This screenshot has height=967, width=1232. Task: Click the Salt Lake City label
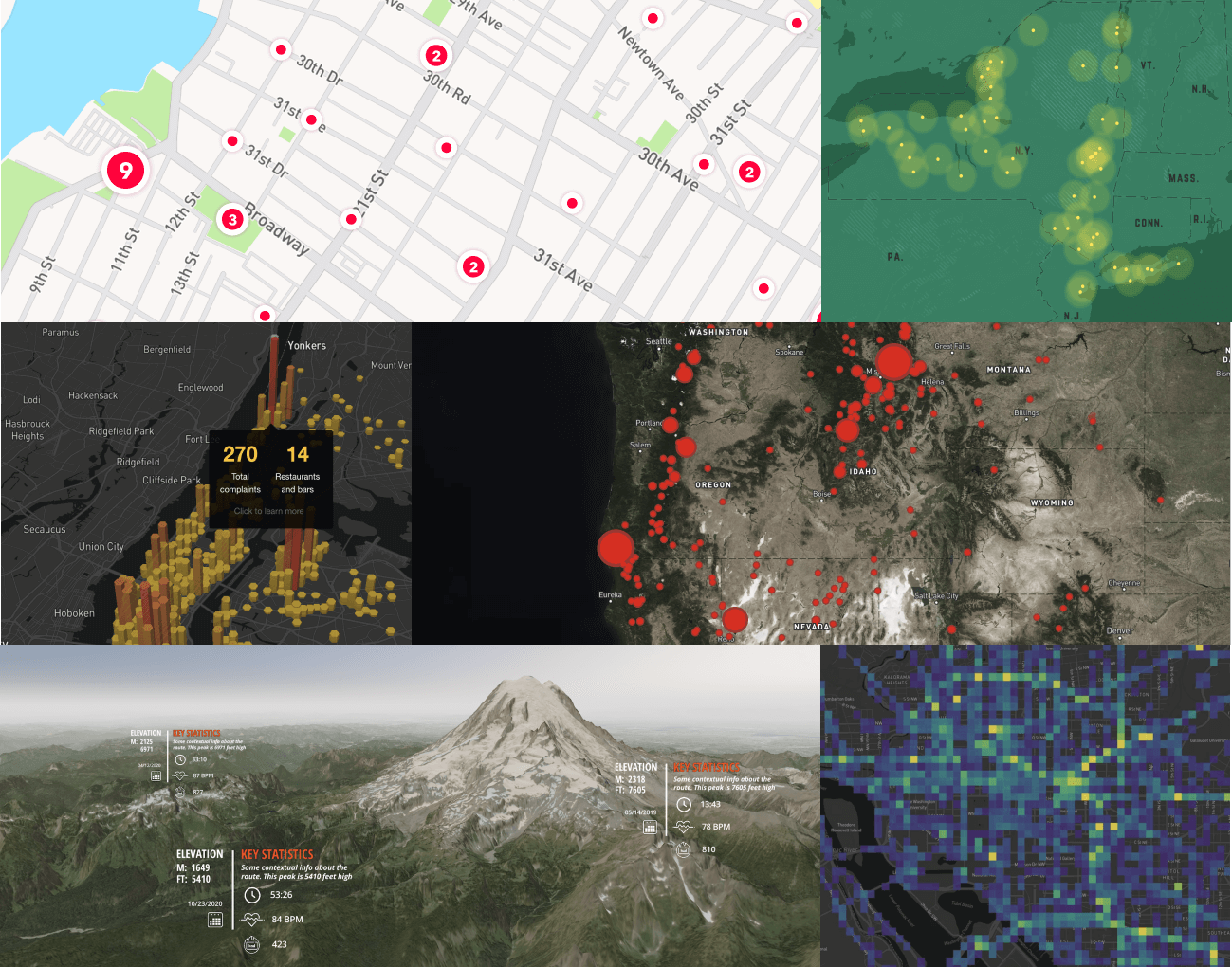tap(936, 596)
